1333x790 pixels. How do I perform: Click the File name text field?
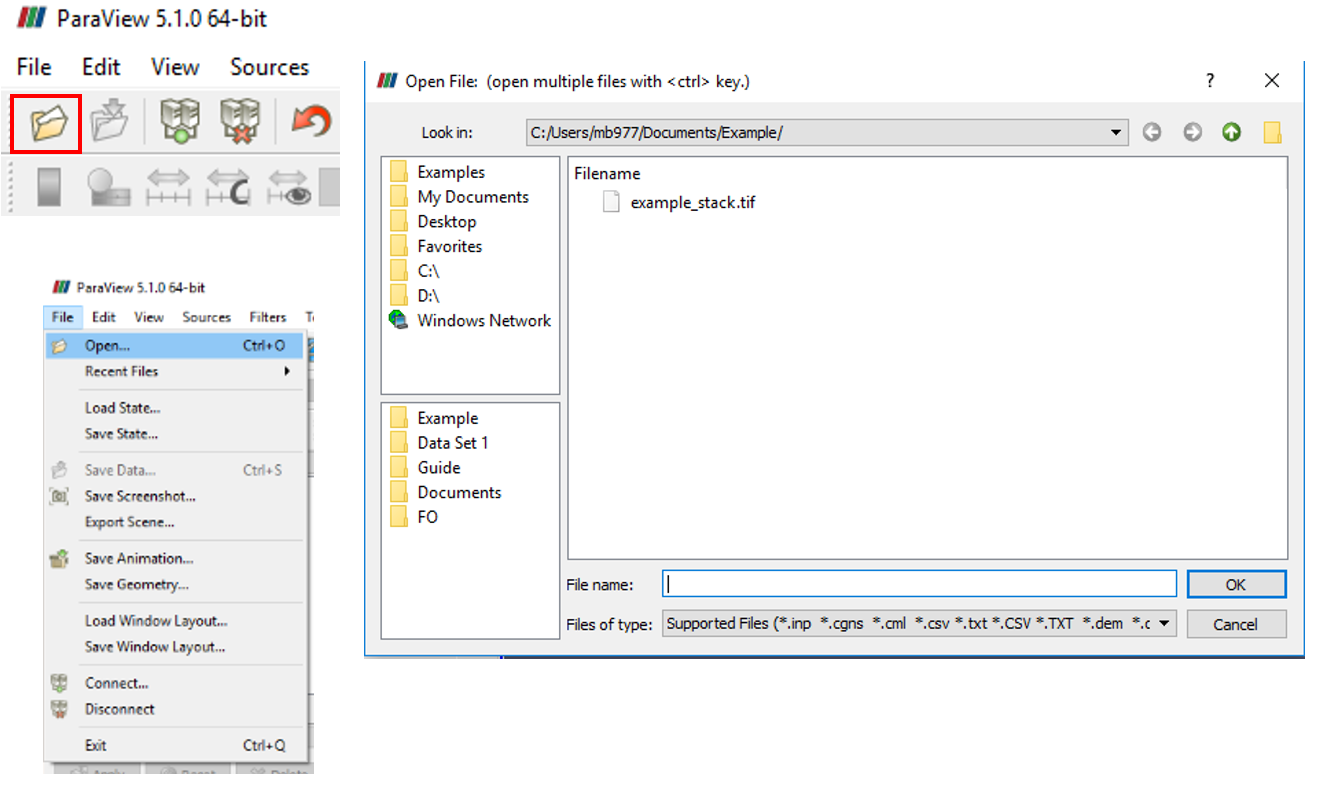coord(919,584)
